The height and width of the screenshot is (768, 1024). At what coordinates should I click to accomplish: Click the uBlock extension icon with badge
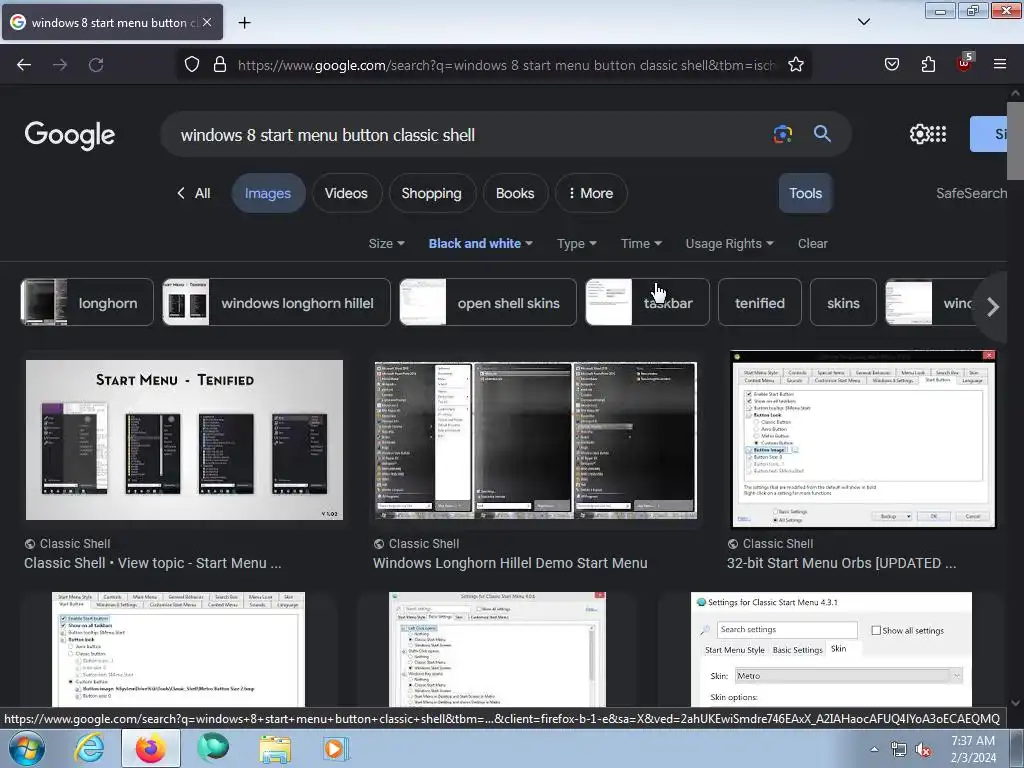coord(965,63)
